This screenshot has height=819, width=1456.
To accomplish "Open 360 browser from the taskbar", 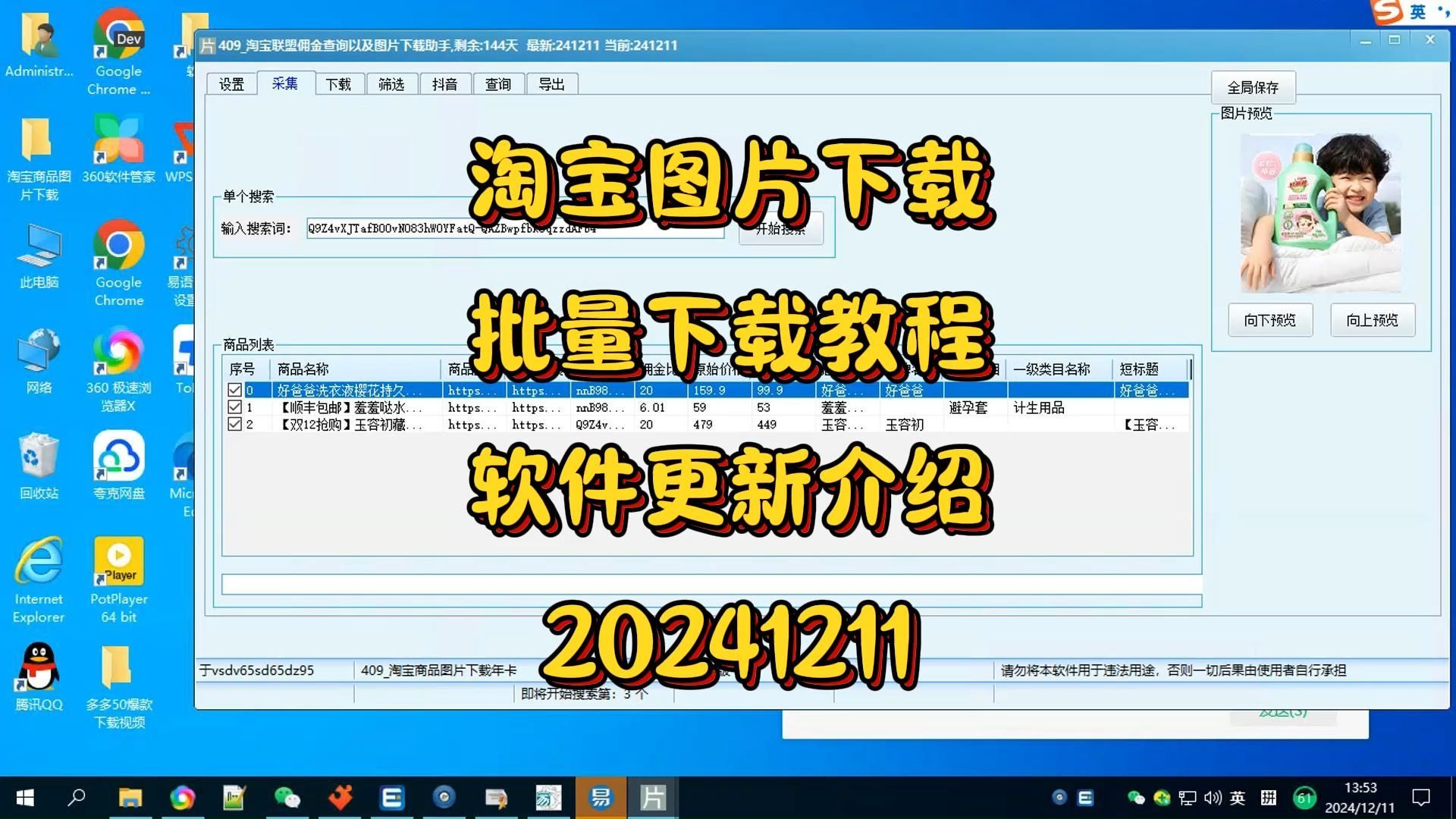I will click(x=182, y=798).
